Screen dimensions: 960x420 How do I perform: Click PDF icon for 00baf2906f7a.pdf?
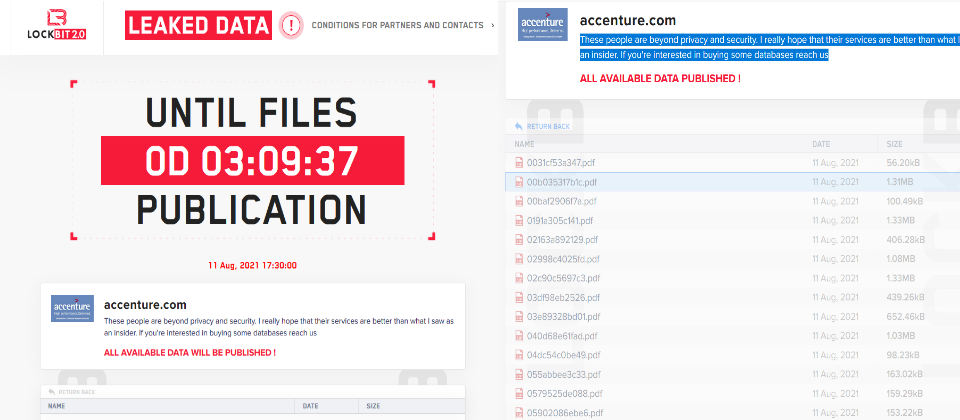519,201
